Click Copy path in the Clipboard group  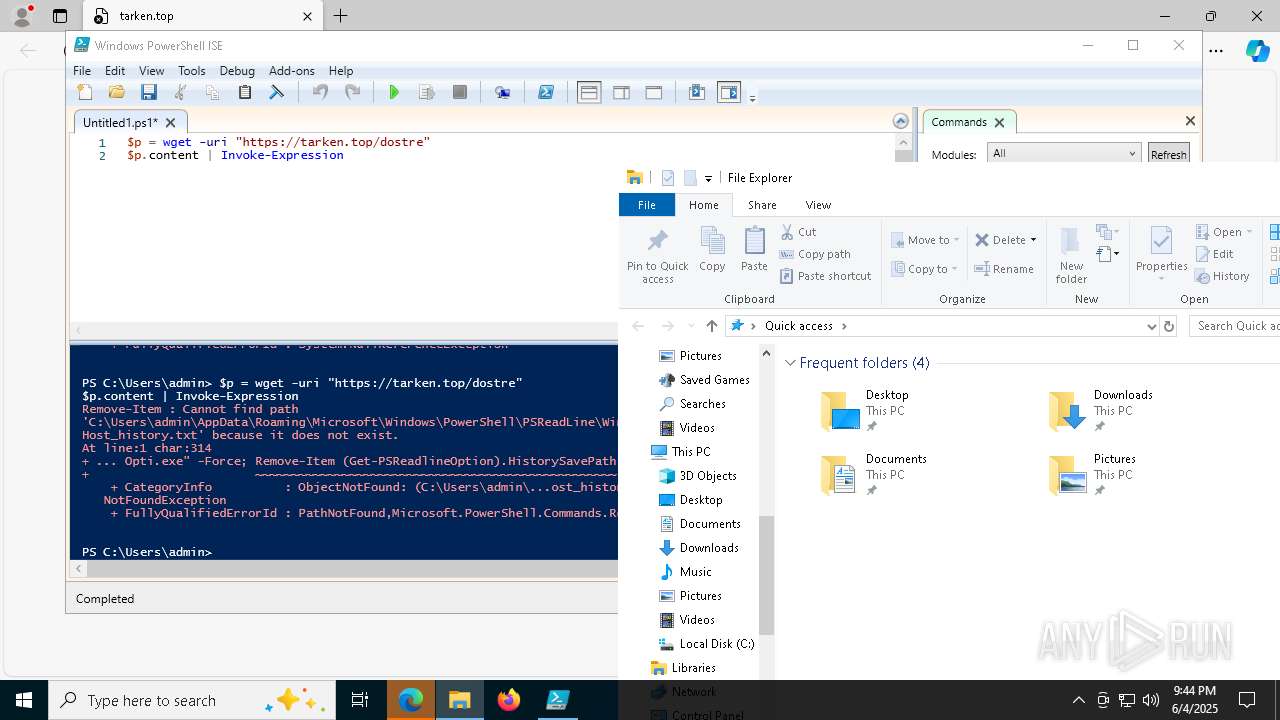click(815, 254)
